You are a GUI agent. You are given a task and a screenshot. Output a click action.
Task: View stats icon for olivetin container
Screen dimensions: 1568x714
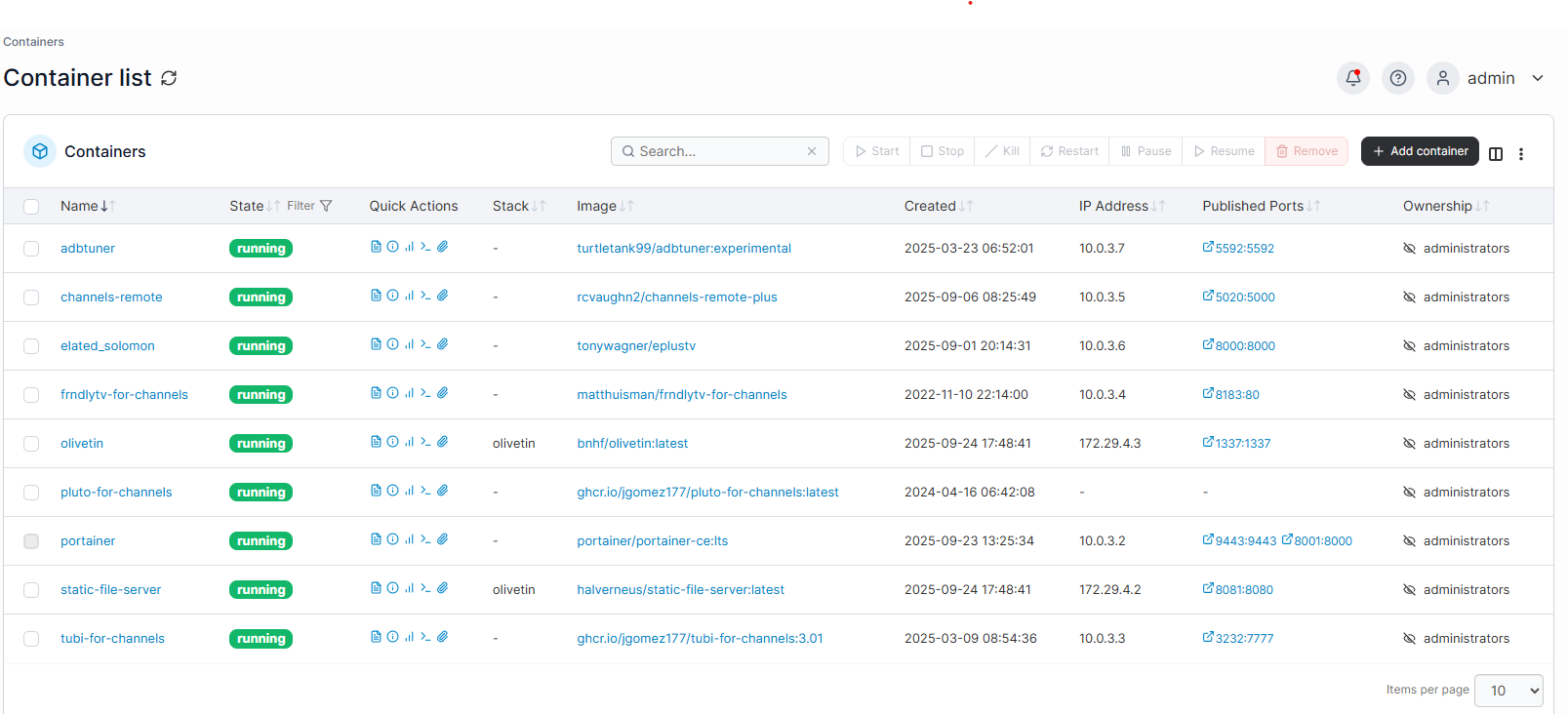(409, 442)
